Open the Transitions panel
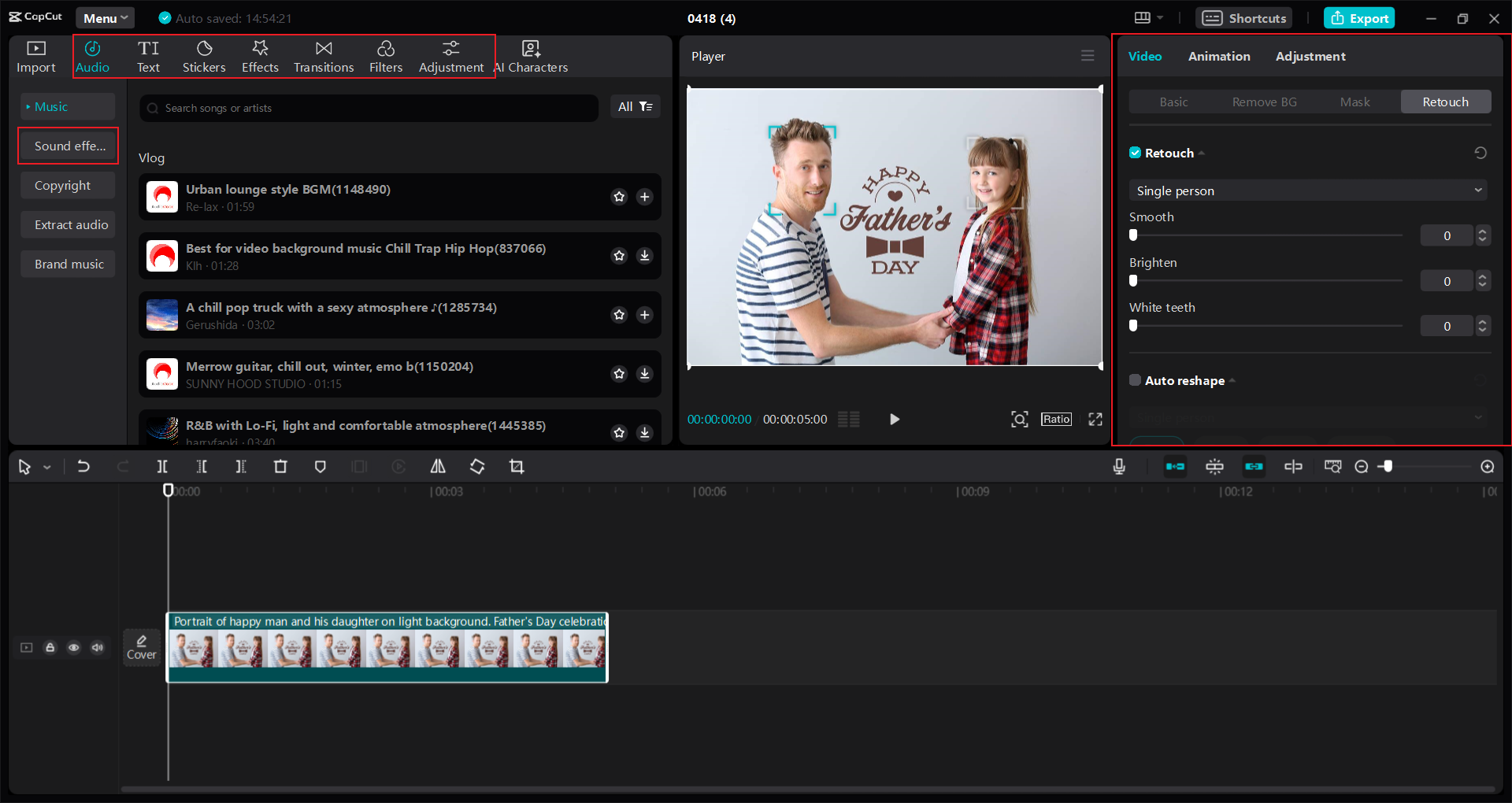The image size is (1512, 803). click(323, 55)
